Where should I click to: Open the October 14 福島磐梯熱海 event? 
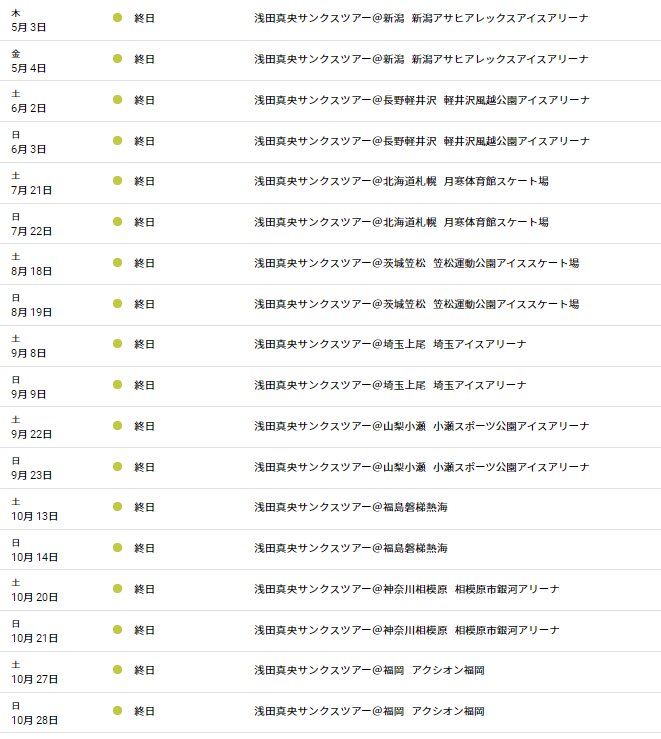350,548
